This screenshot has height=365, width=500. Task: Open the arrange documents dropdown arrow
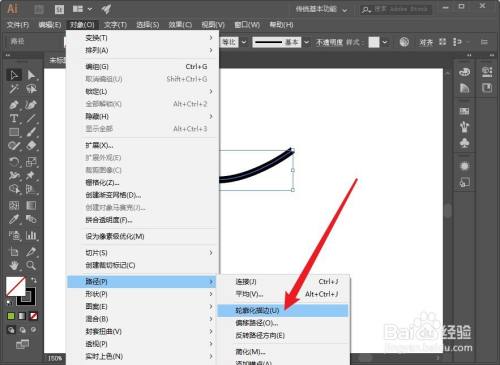(90, 9)
